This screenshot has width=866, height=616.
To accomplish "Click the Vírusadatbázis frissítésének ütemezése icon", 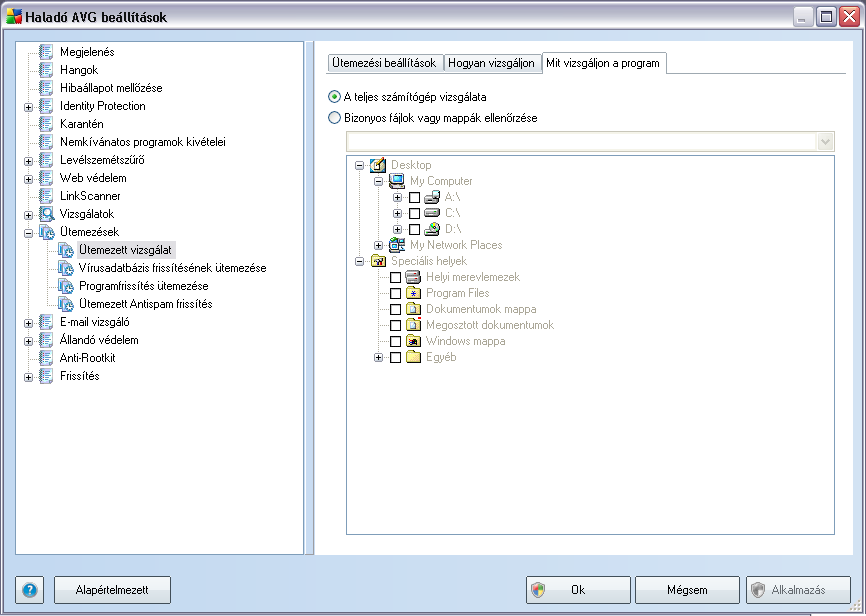I will (x=66, y=268).
